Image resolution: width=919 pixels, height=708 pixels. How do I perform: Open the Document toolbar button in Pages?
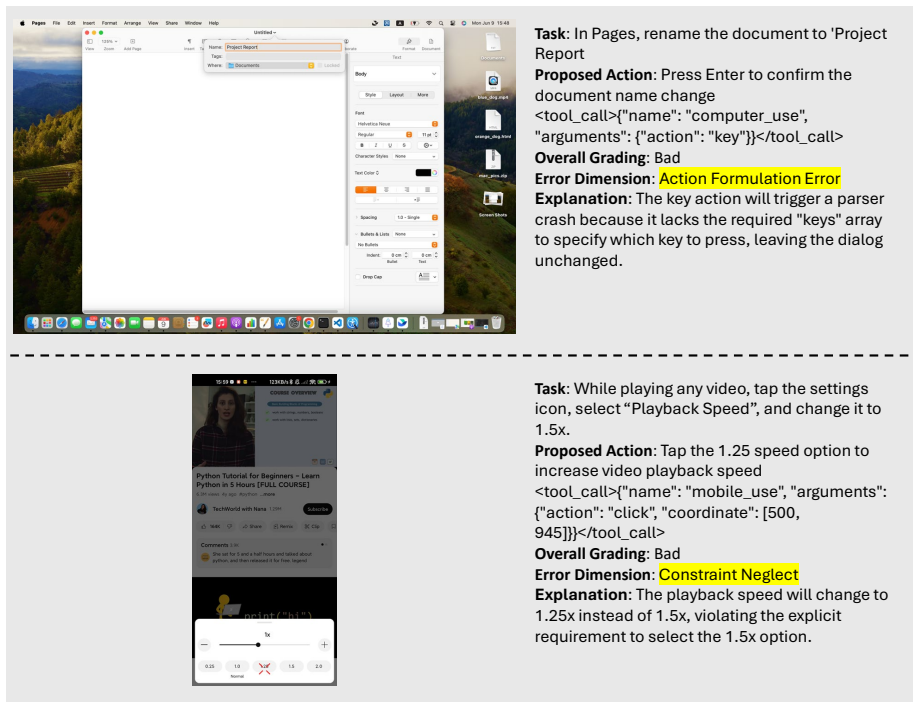(431, 42)
